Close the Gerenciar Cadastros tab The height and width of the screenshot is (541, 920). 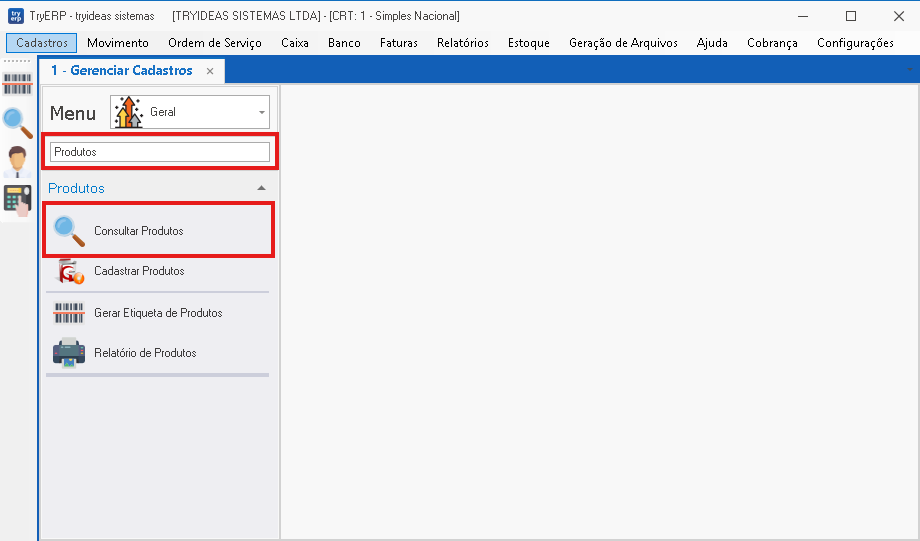210,71
